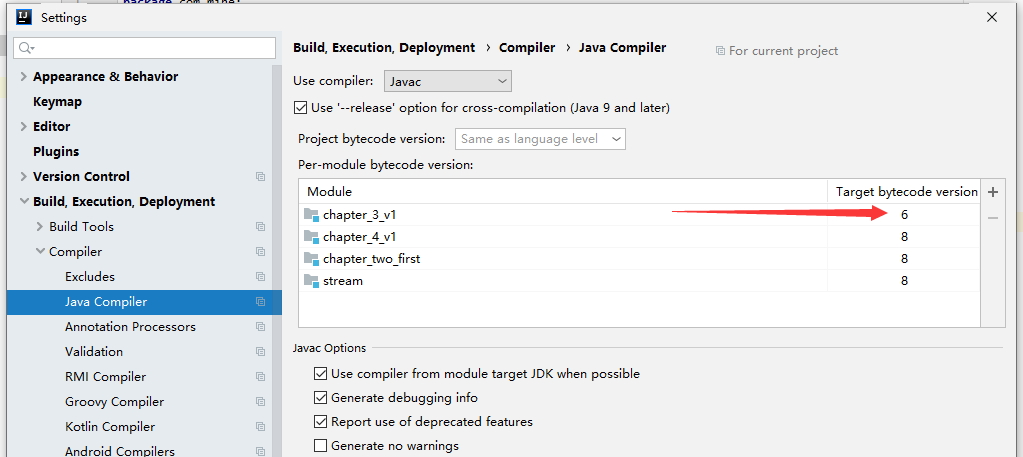Toggle the '--release' cross-compilation checkbox

tap(301, 108)
